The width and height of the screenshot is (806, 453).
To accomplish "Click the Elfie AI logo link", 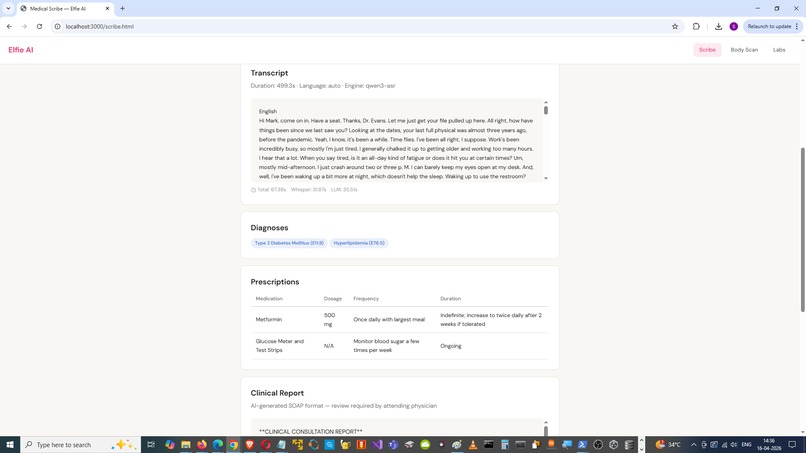I will [x=21, y=50].
